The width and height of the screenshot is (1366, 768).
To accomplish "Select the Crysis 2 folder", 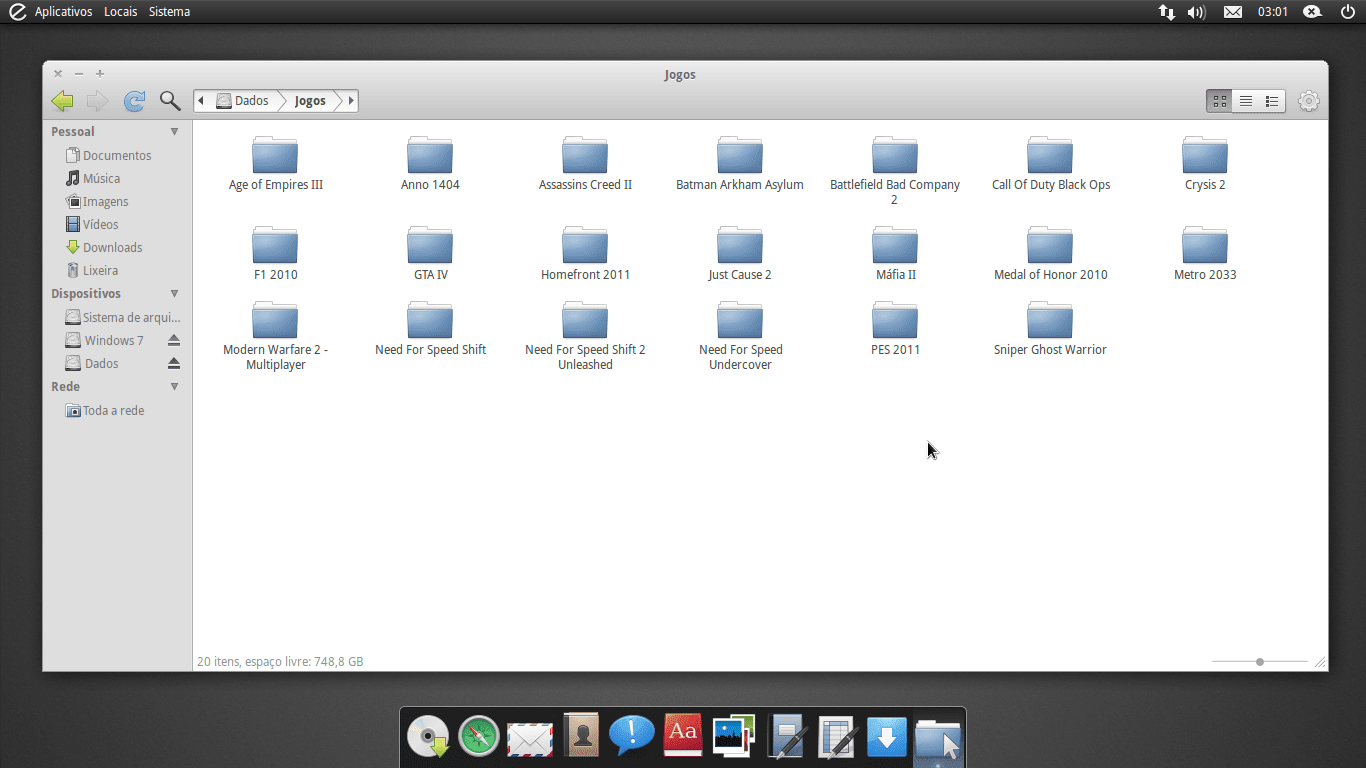I will click(x=1205, y=164).
